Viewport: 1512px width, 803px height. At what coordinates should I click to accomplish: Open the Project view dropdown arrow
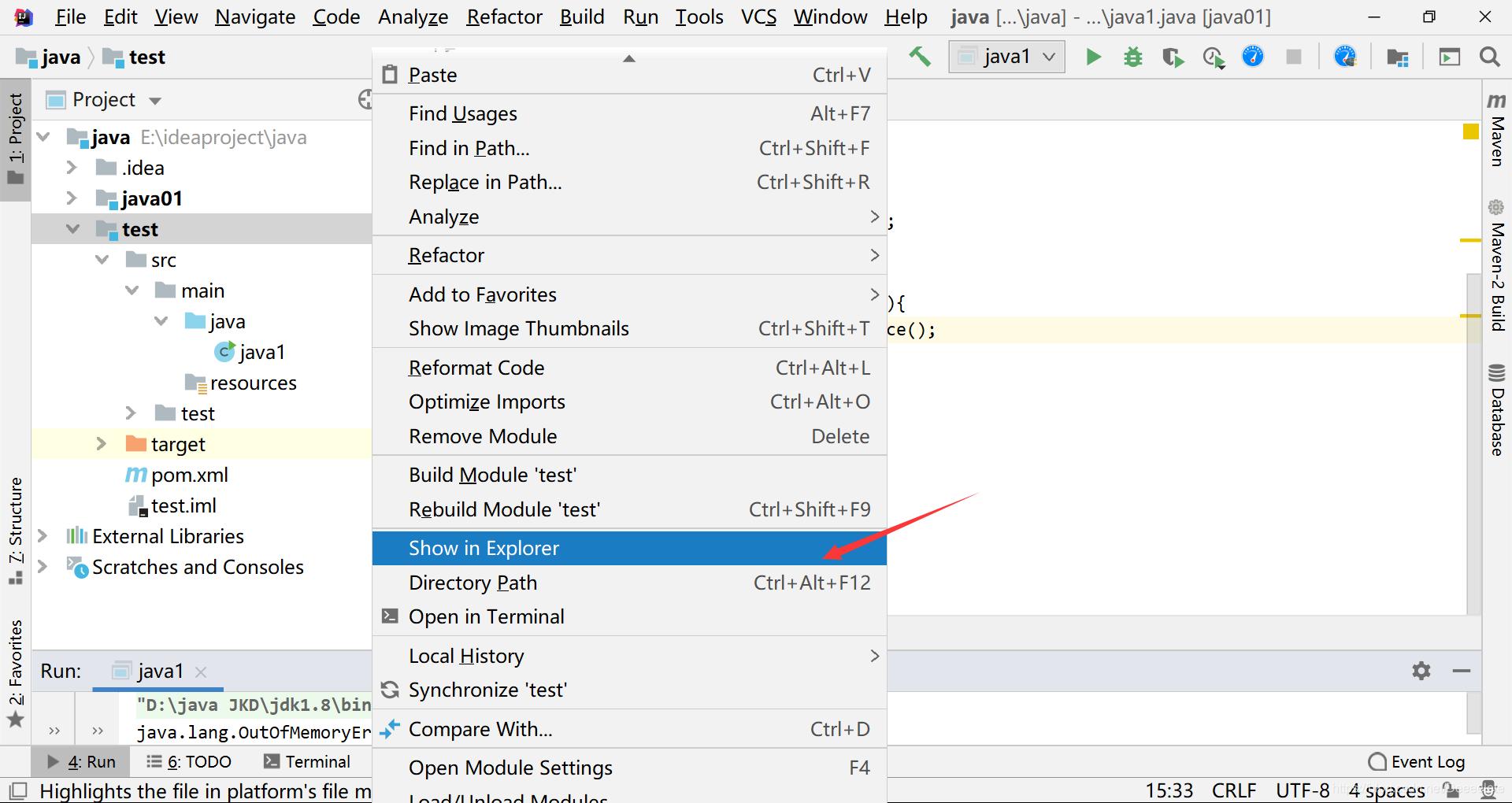(155, 101)
